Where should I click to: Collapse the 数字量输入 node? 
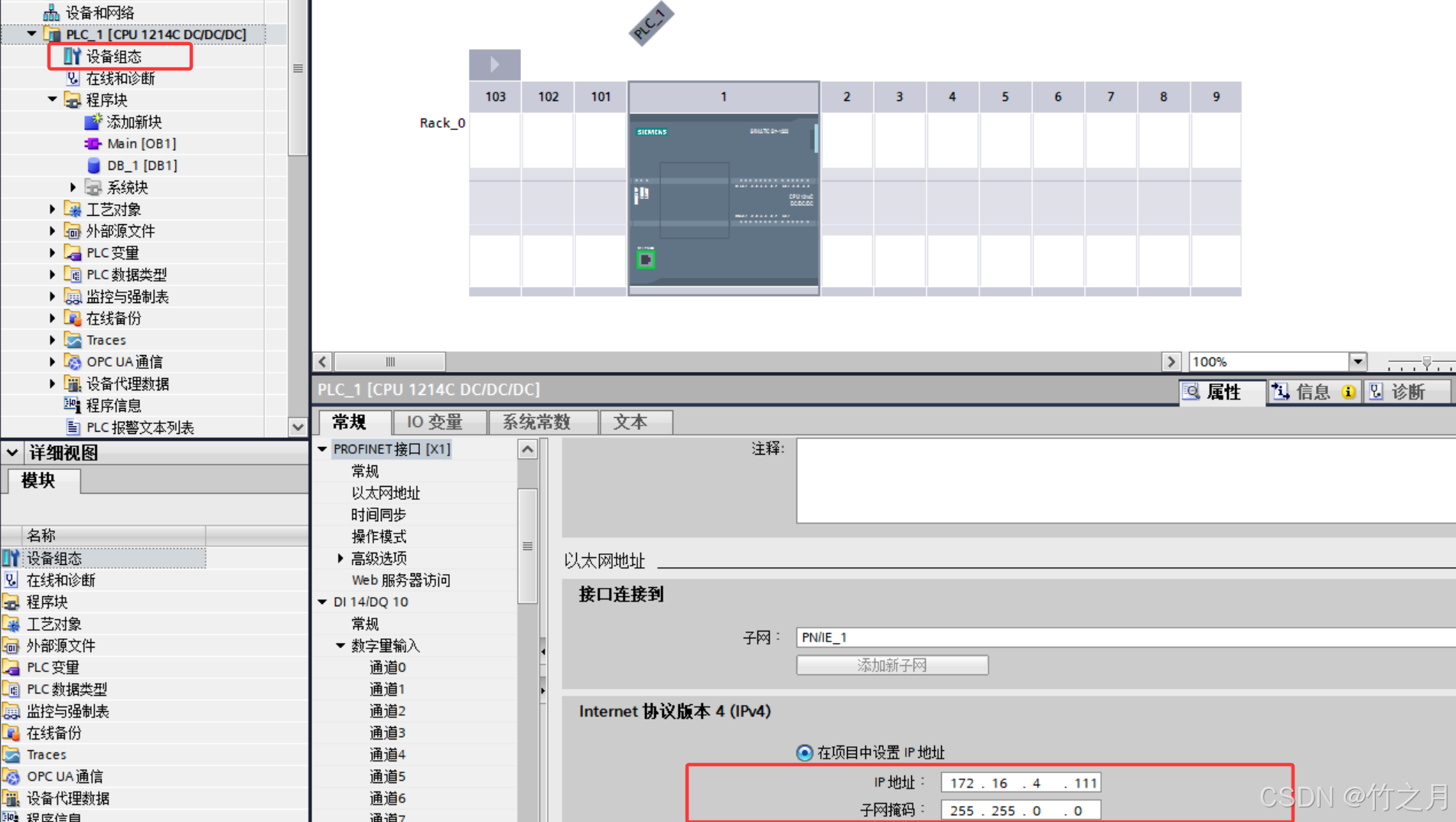(340, 645)
